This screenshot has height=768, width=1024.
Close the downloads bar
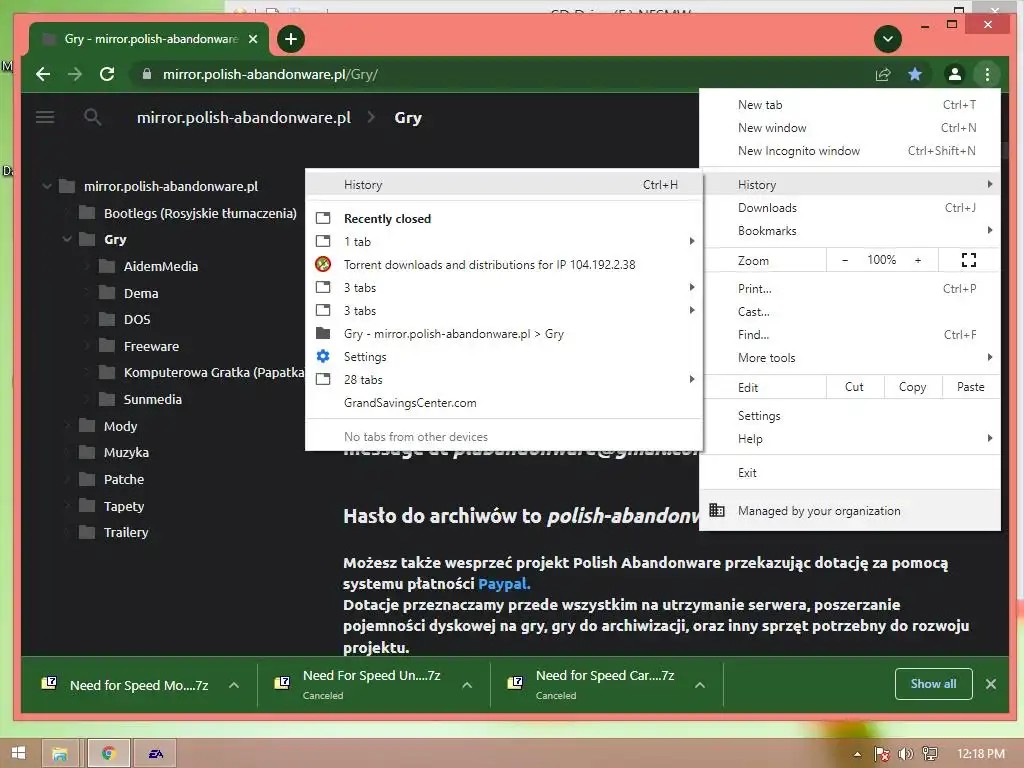[x=991, y=684]
